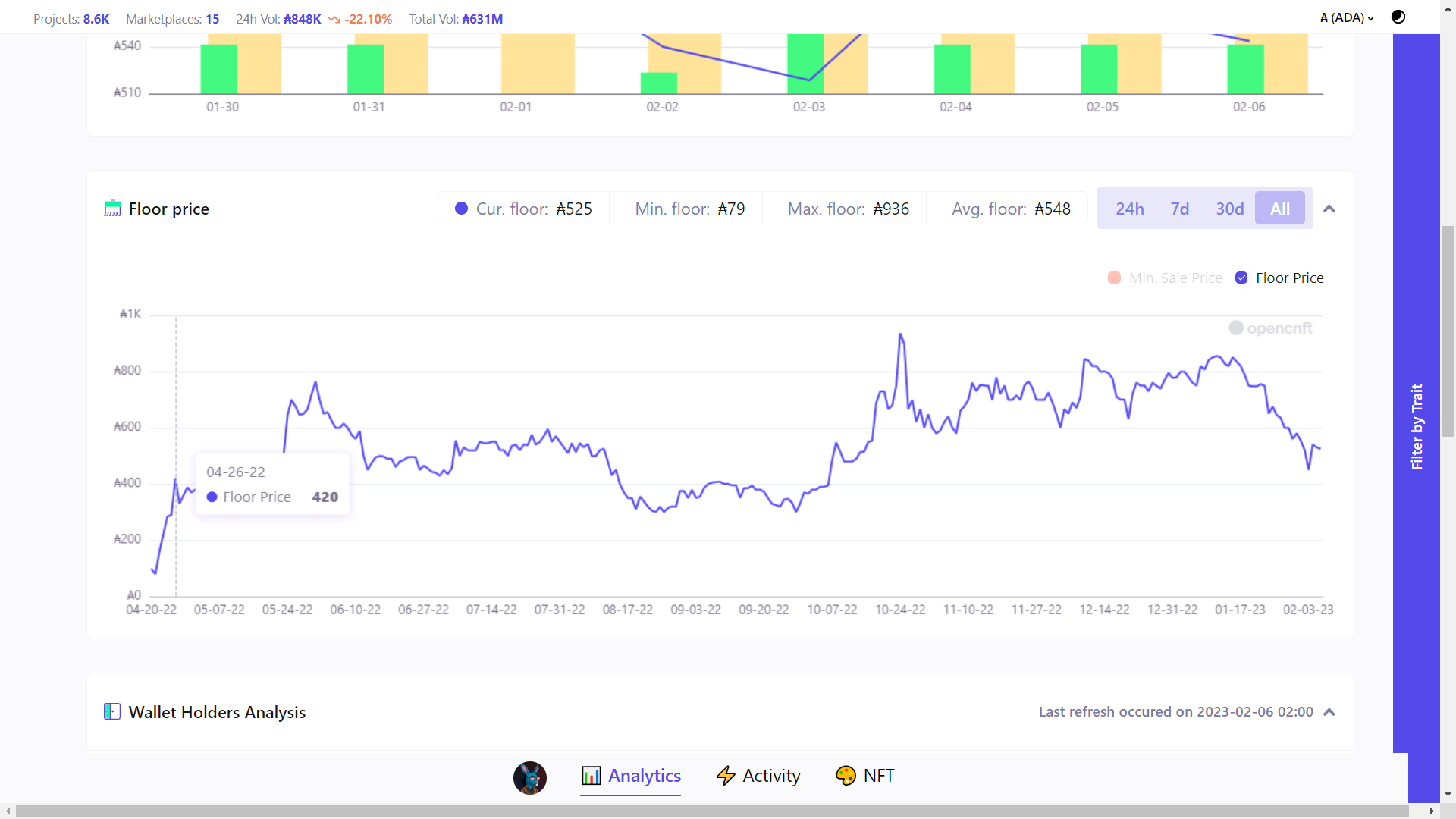Collapse the Wallet Holders Analysis panel
1456x819 pixels.
click(1329, 711)
